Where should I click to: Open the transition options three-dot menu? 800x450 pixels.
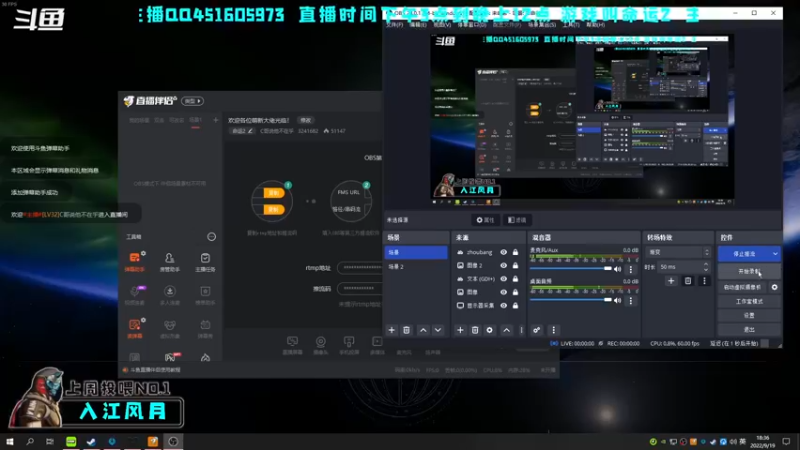click(705, 281)
